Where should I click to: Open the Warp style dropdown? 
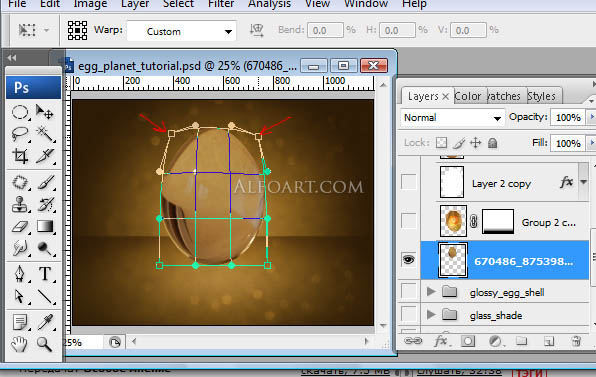(182, 31)
